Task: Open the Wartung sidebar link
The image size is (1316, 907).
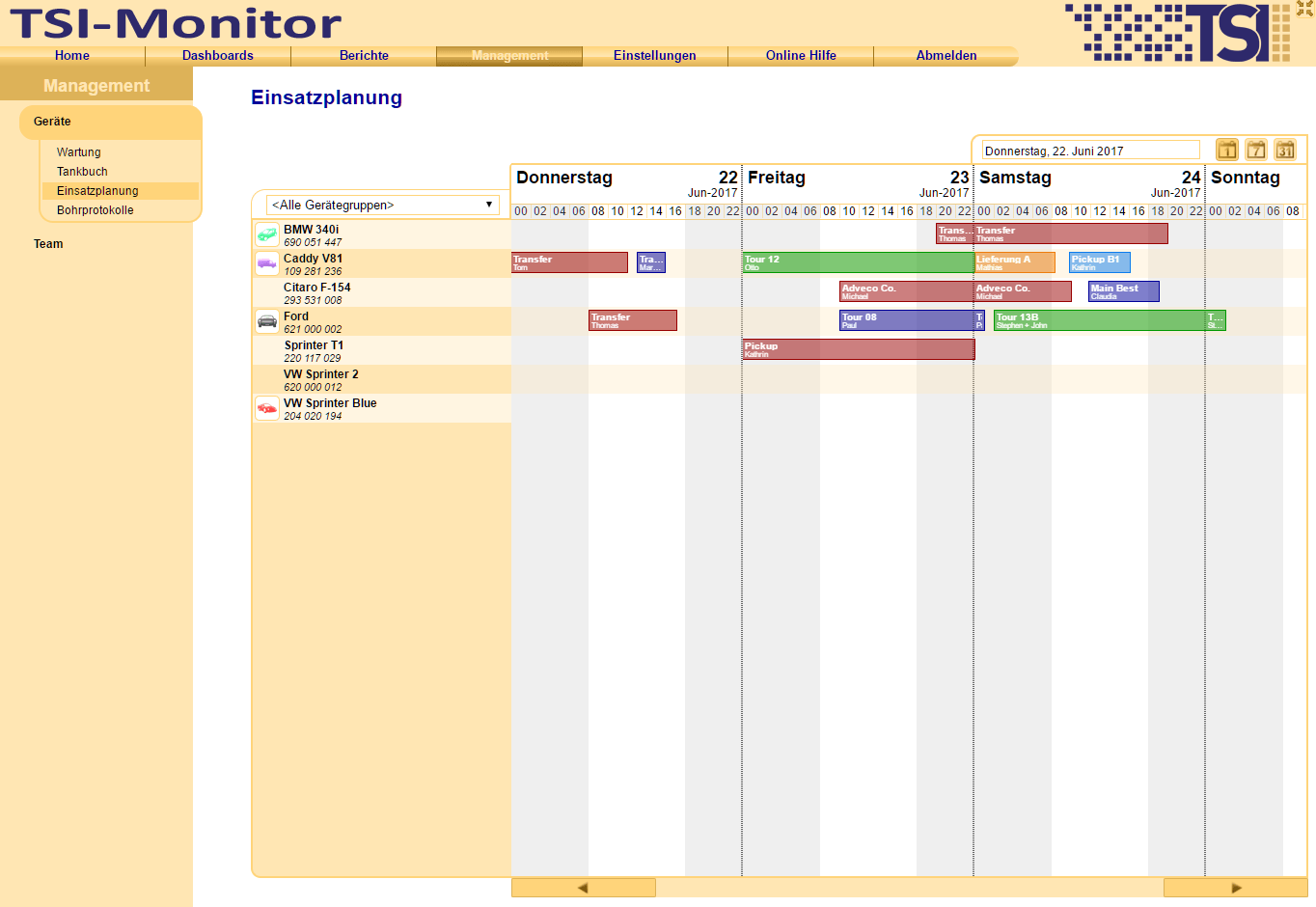Action: (79, 152)
